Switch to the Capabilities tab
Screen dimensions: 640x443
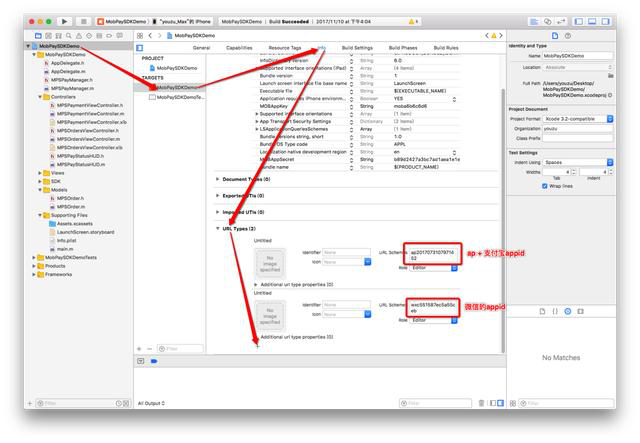239,48
